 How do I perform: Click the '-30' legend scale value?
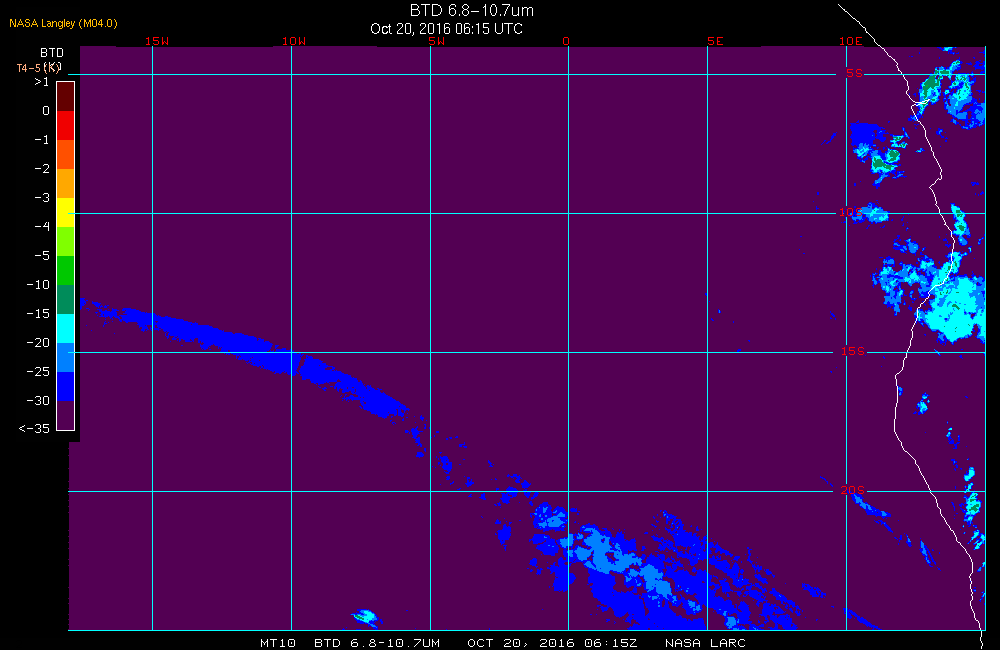click(x=38, y=401)
